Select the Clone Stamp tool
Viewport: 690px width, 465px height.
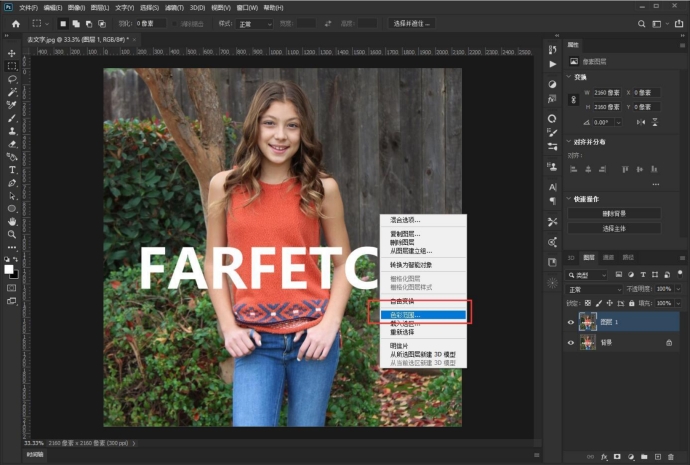(12, 131)
